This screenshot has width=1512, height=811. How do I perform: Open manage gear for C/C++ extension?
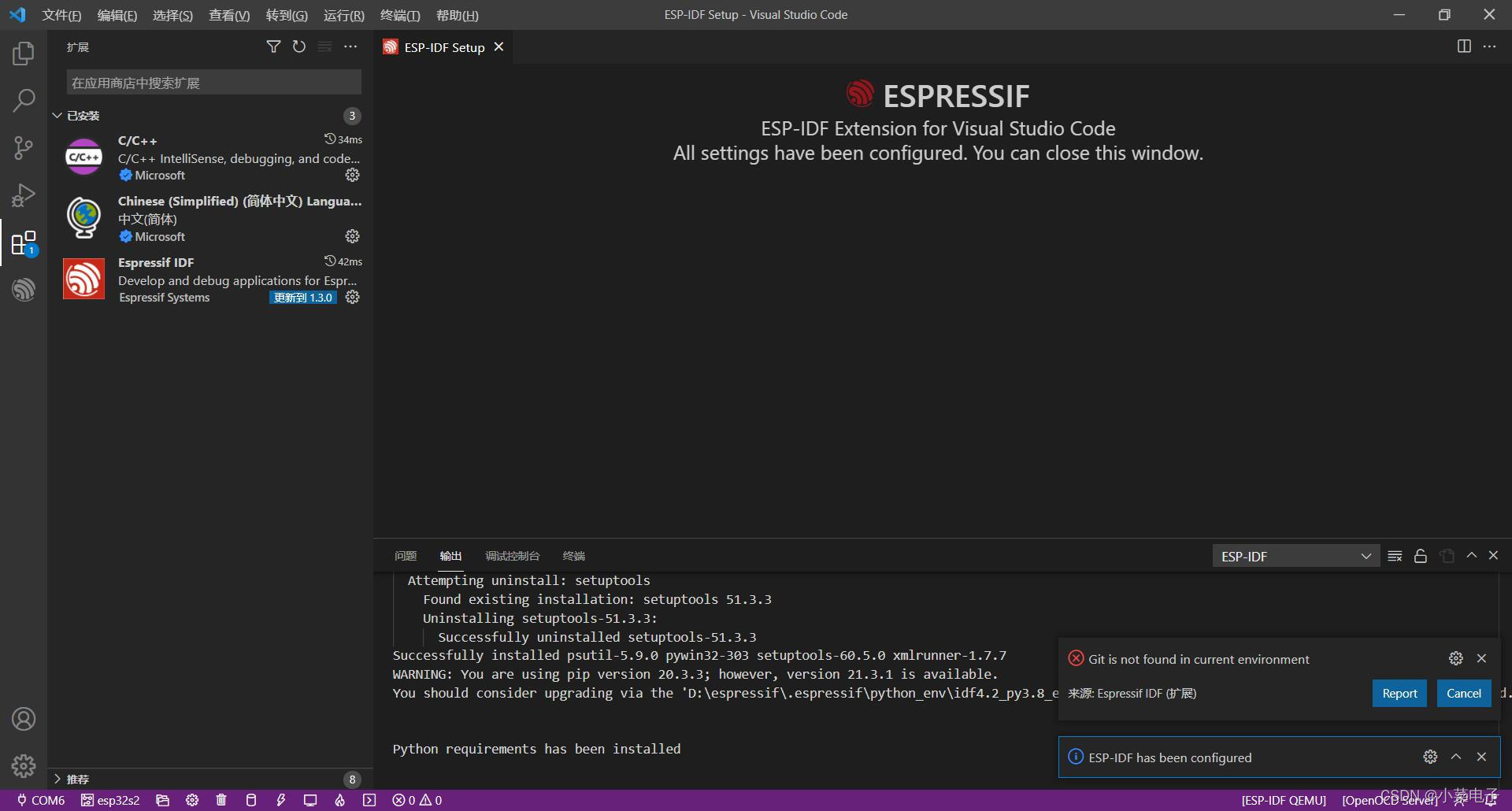(353, 175)
